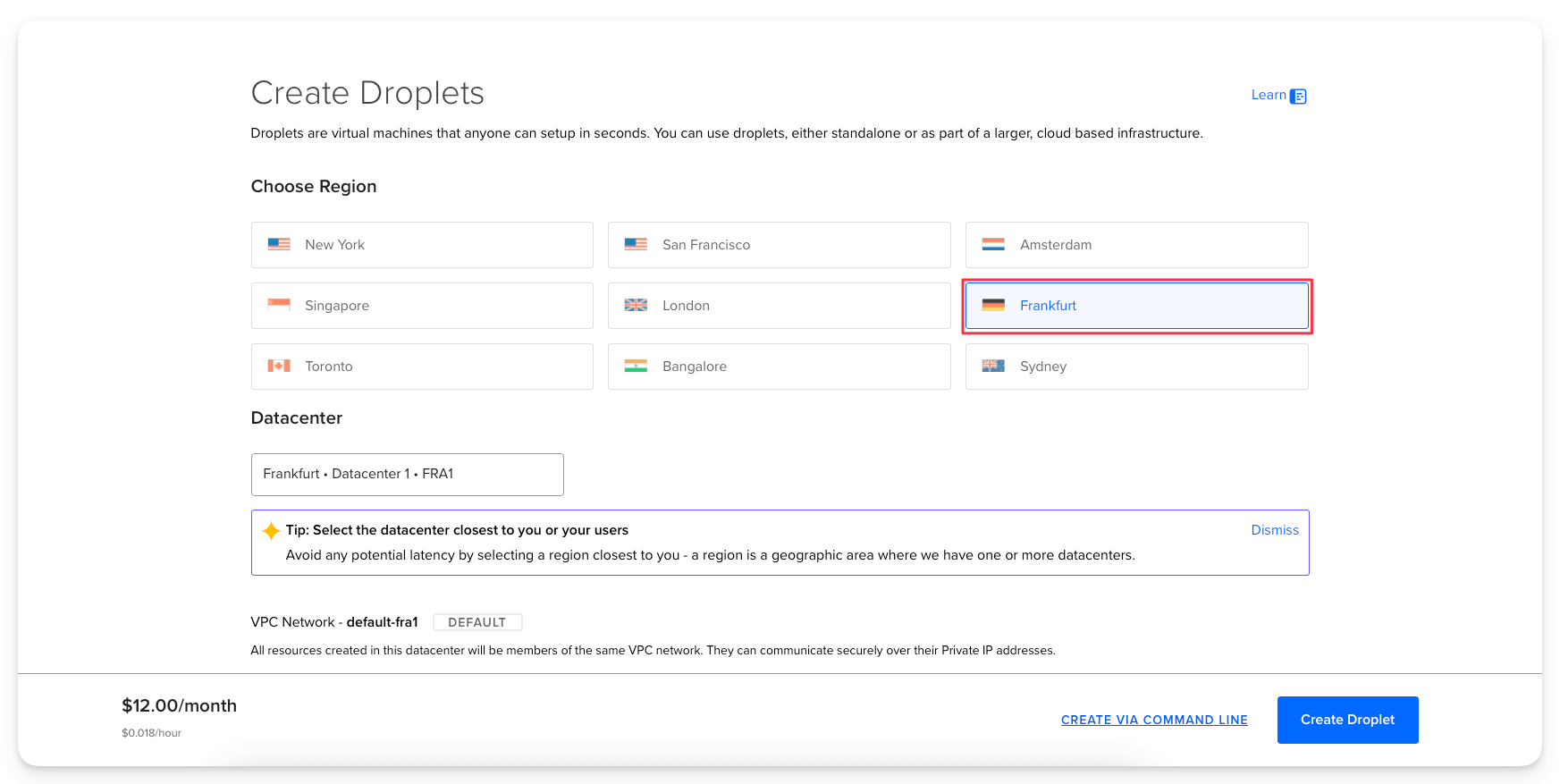Pick the Singapore region card

(422, 306)
